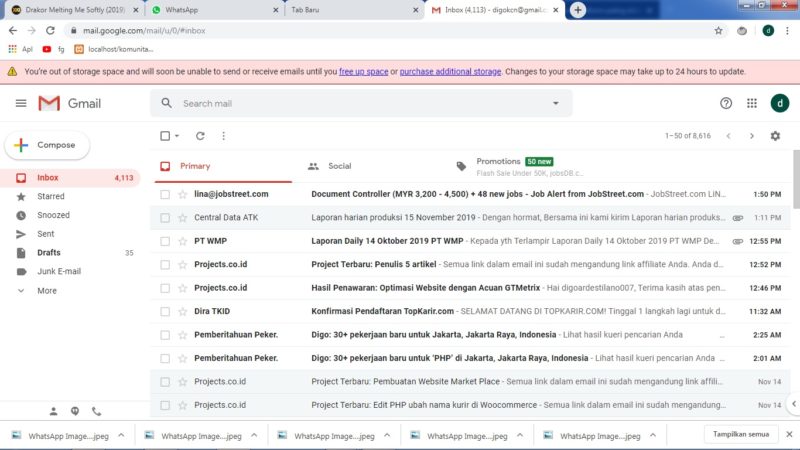The image size is (800, 450).
Task: Open options for third WhatsApp Image download
Action: tap(387, 435)
